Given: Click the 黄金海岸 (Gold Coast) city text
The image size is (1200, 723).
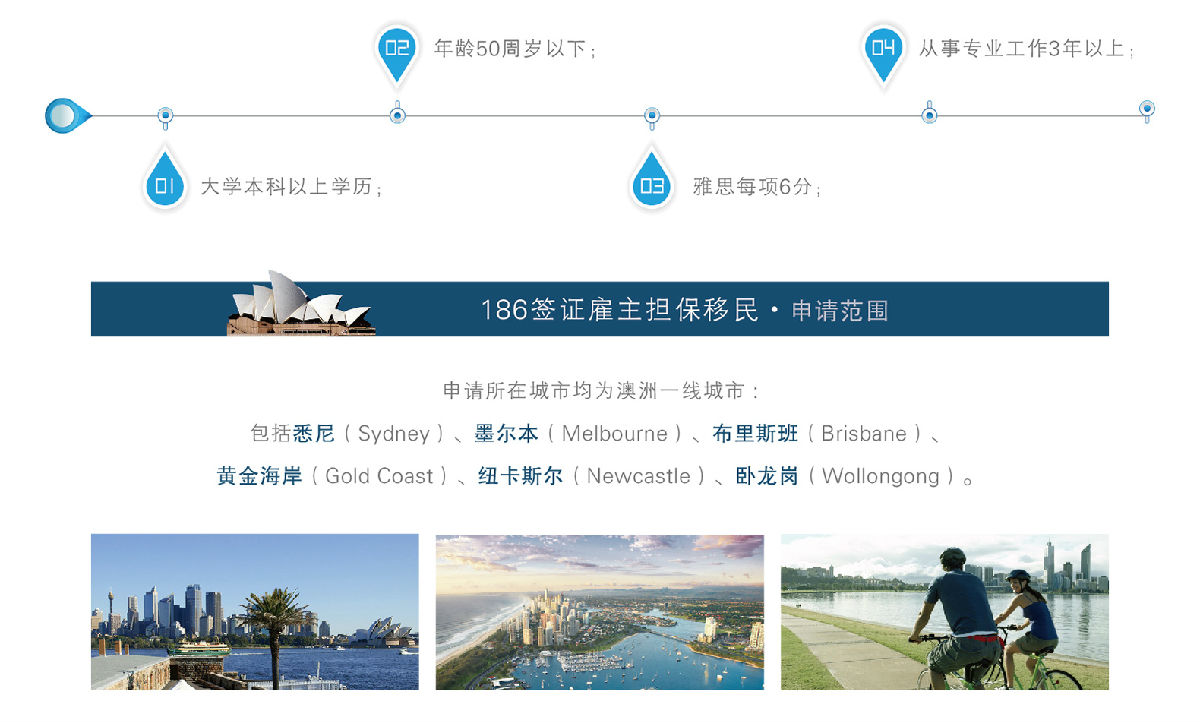Looking at the screenshot, I should (x=260, y=476).
